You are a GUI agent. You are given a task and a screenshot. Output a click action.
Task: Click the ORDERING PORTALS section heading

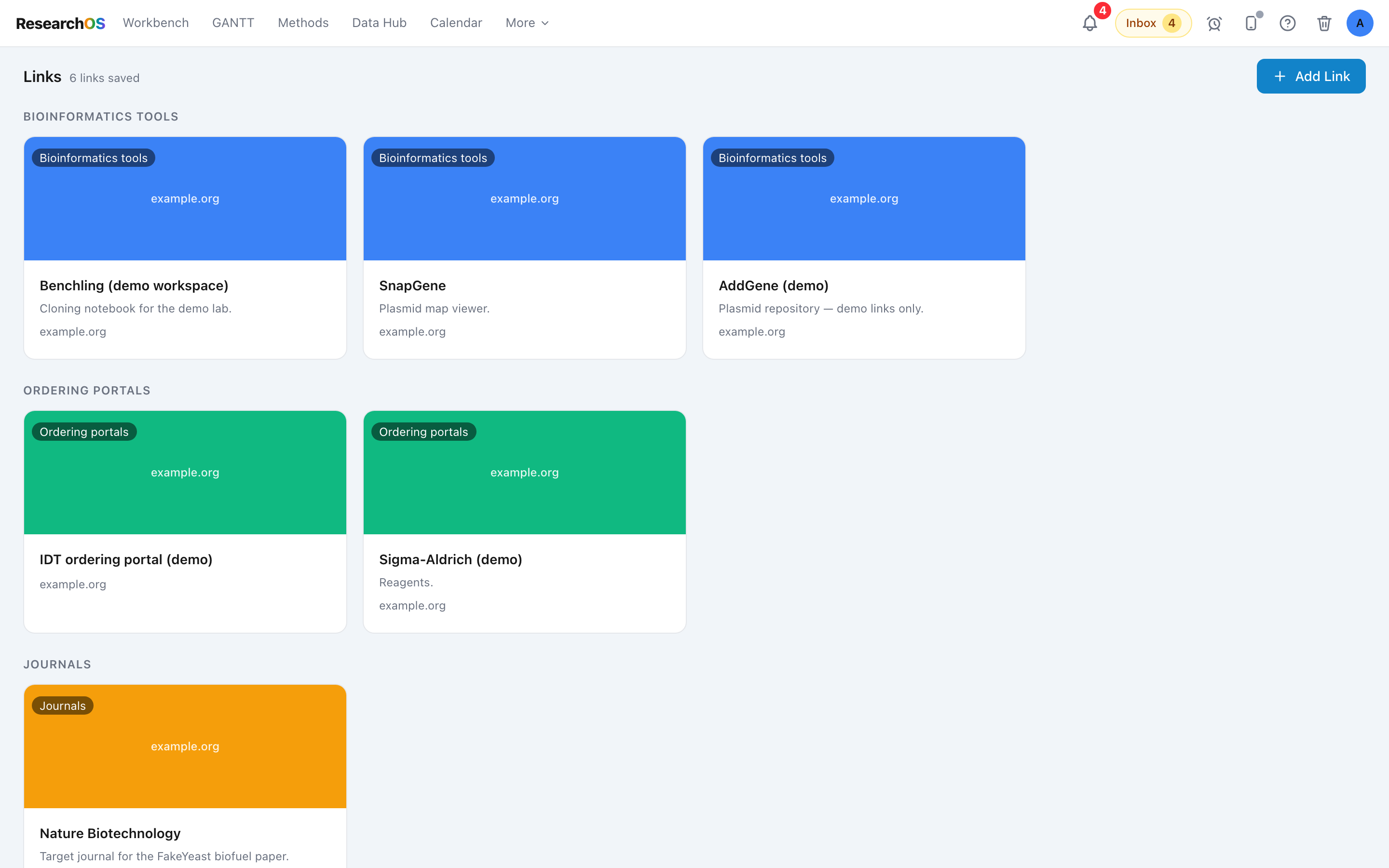click(87, 391)
